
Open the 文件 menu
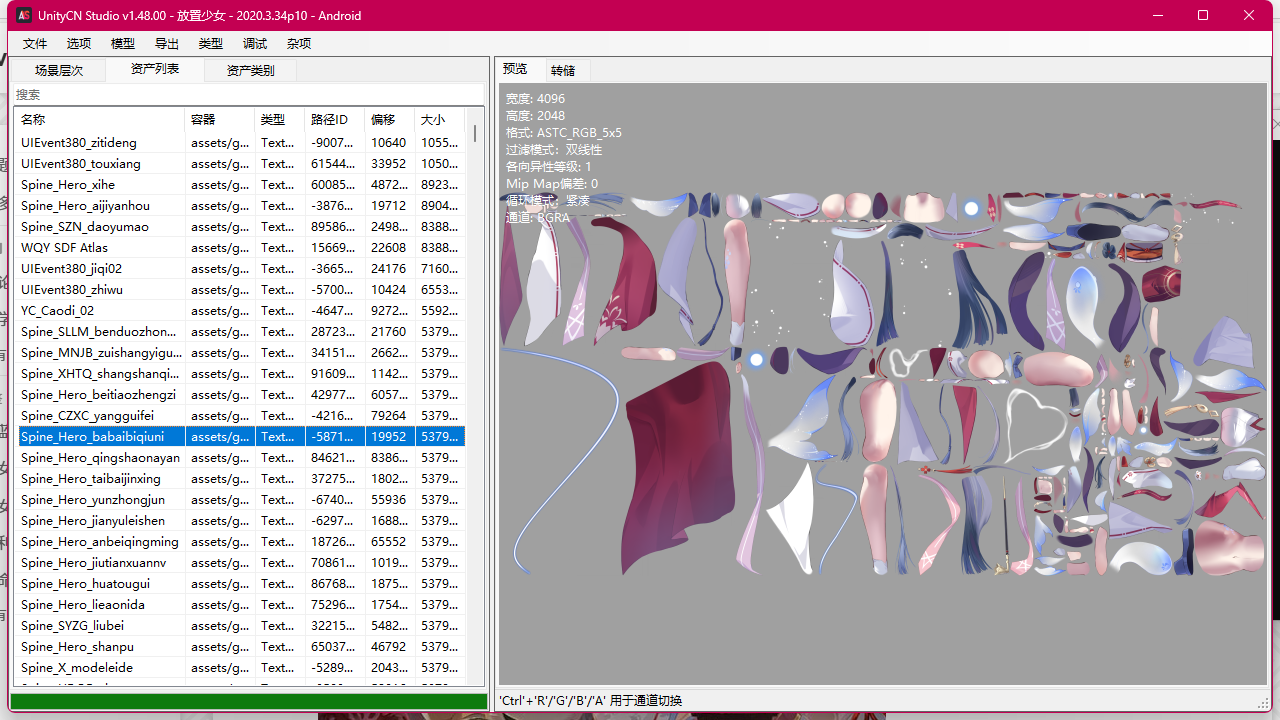pyautogui.click(x=35, y=44)
